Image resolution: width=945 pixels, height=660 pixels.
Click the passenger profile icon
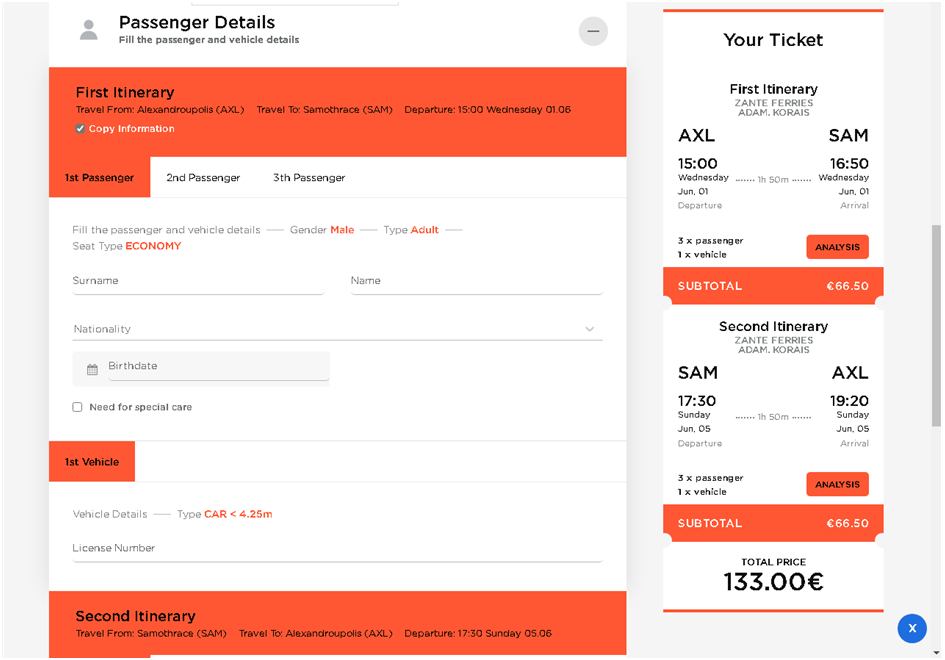89,30
